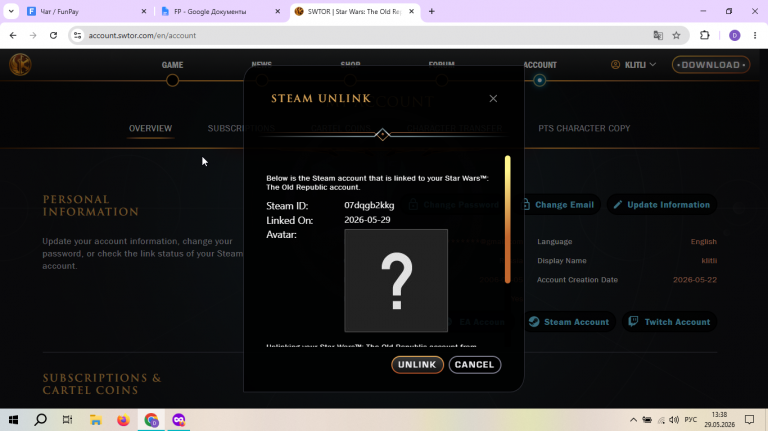Bookmark this page with the star icon
Image resolution: width=768 pixels, height=431 pixels.
point(676,35)
